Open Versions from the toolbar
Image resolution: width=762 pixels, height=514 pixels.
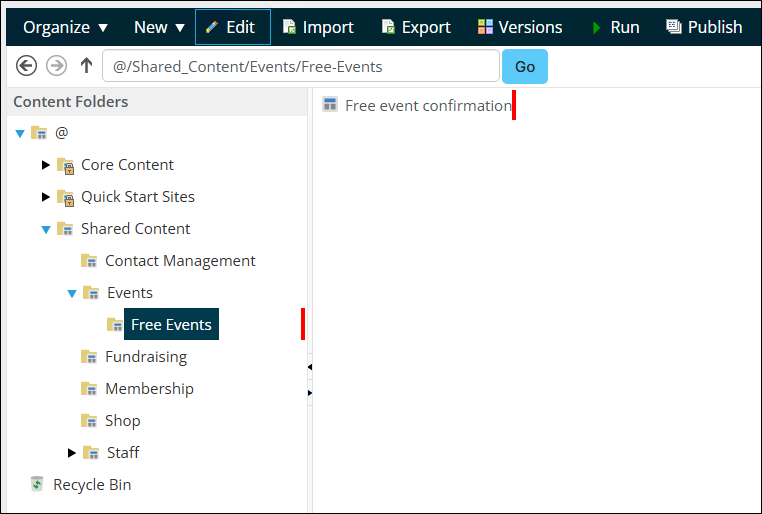click(x=520, y=27)
